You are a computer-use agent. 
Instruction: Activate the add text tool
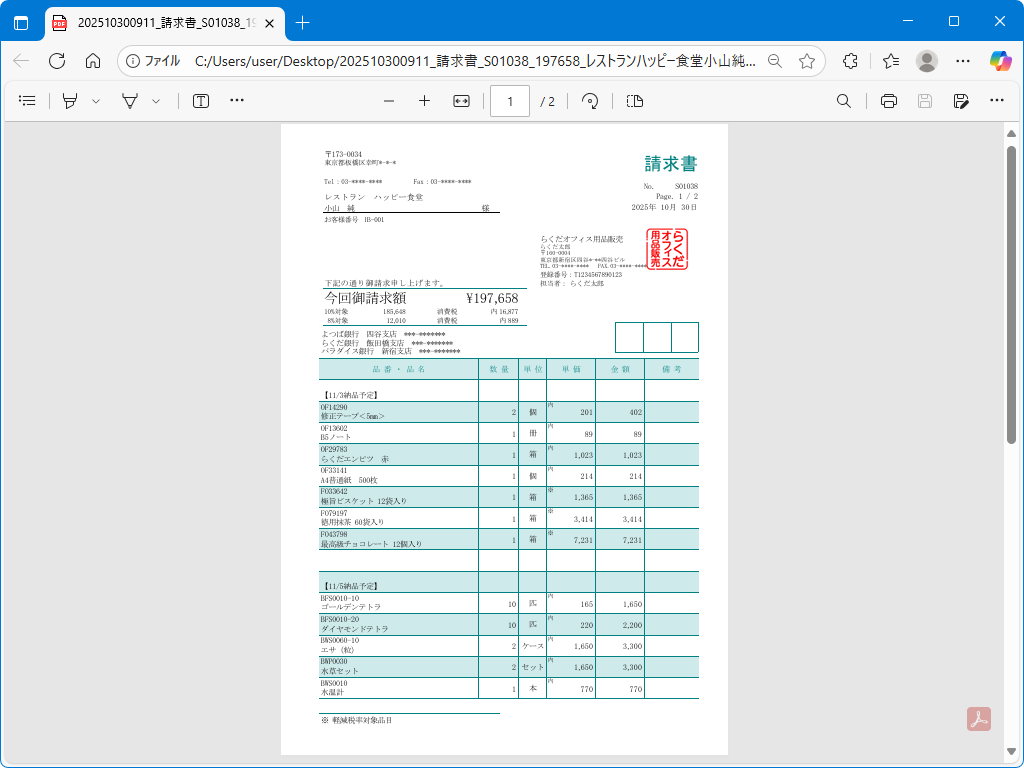click(201, 101)
